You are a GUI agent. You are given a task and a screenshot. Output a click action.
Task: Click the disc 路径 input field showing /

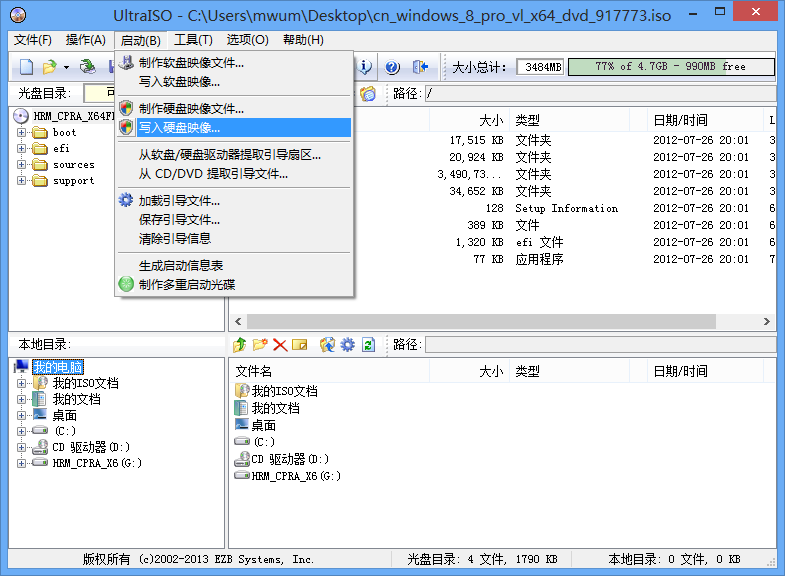601,94
